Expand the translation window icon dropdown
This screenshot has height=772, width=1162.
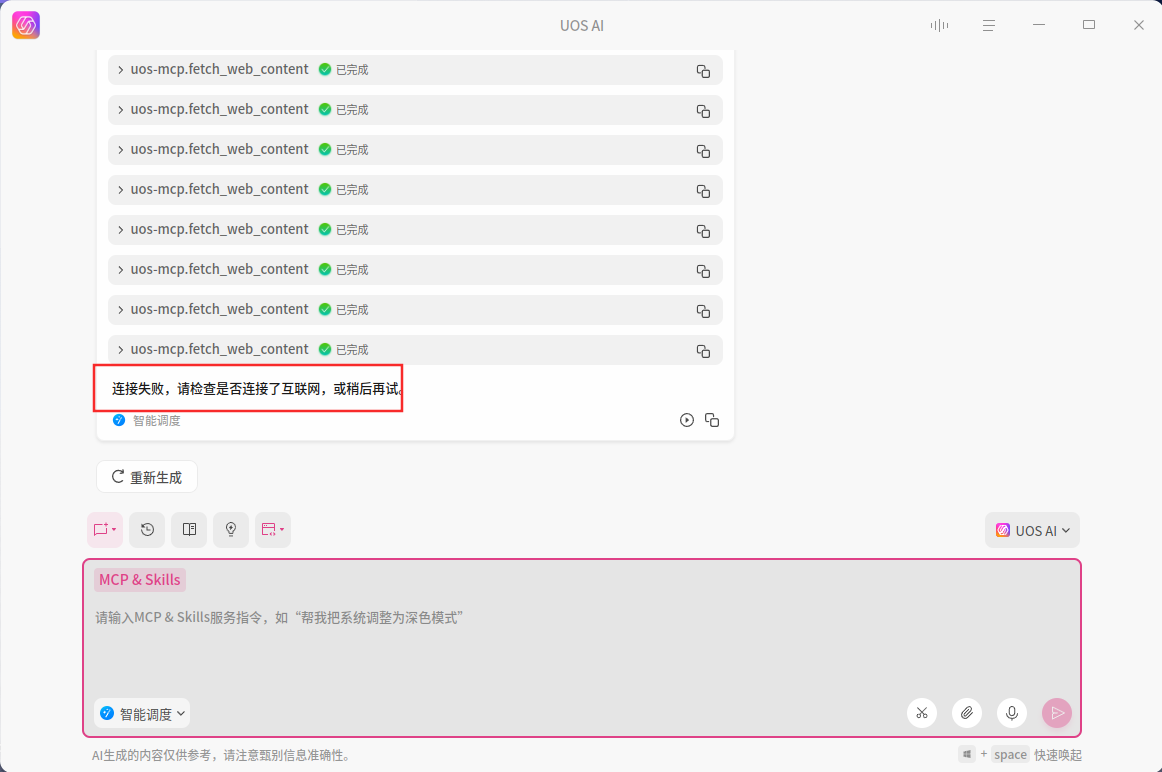pyautogui.click(x=272, y=530)
